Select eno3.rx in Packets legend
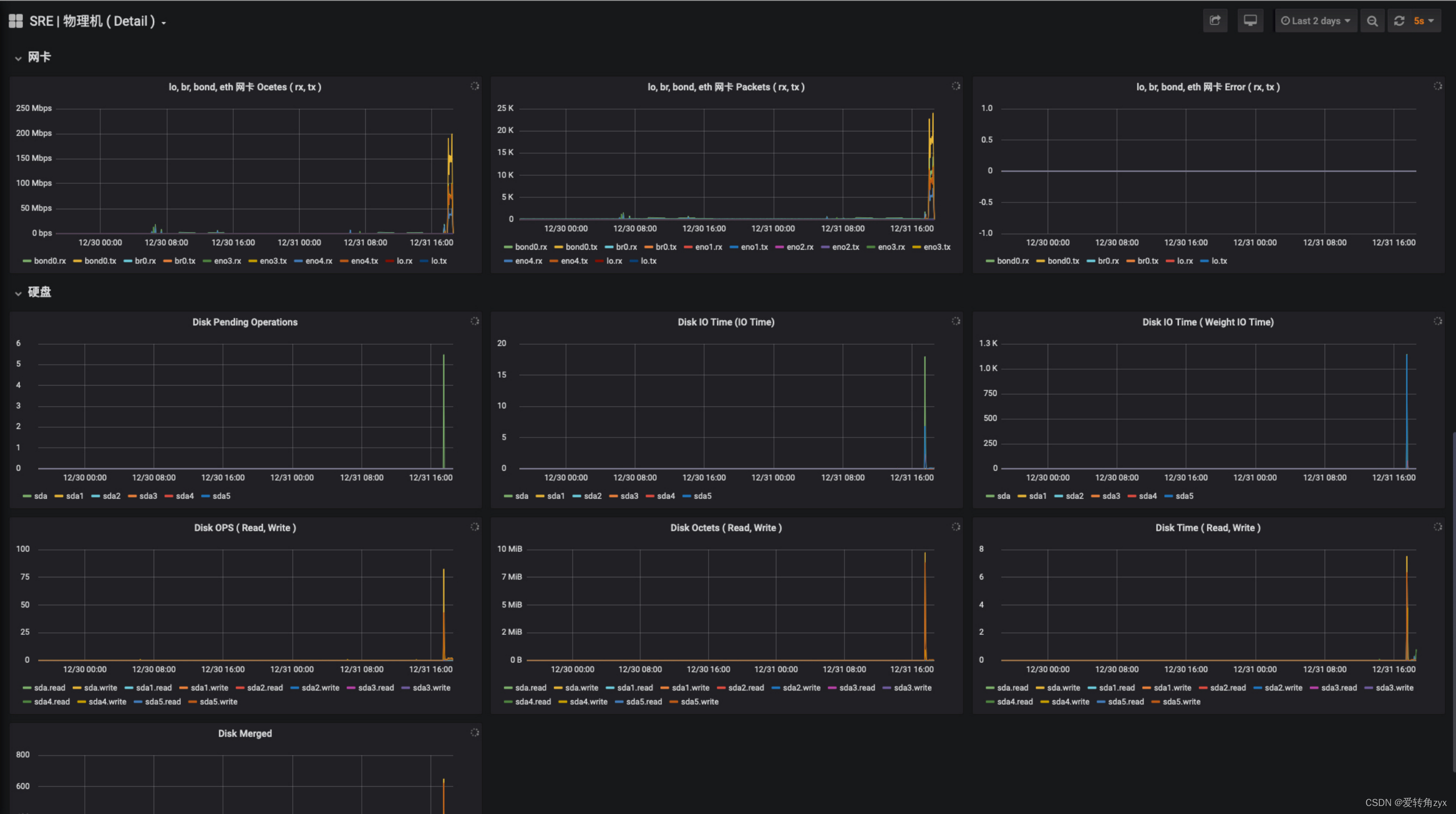The height and width of the screenshot is (814, 1456). pos(891,247)
